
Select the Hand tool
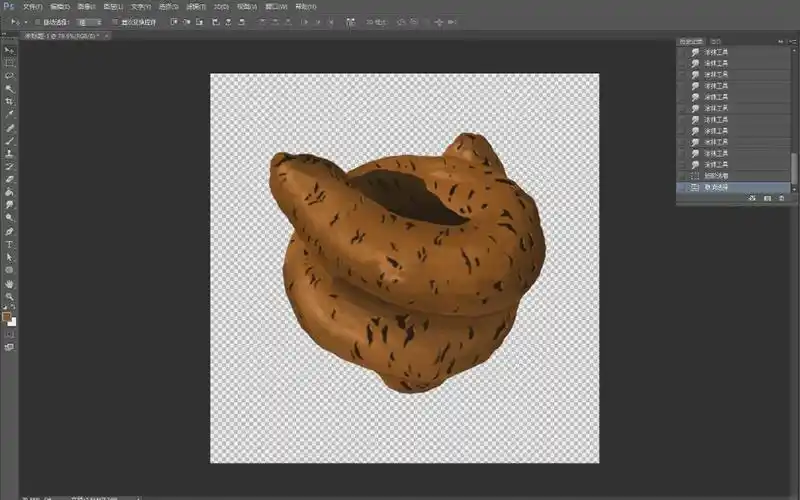pyautogui.click(x=10, y=283)
